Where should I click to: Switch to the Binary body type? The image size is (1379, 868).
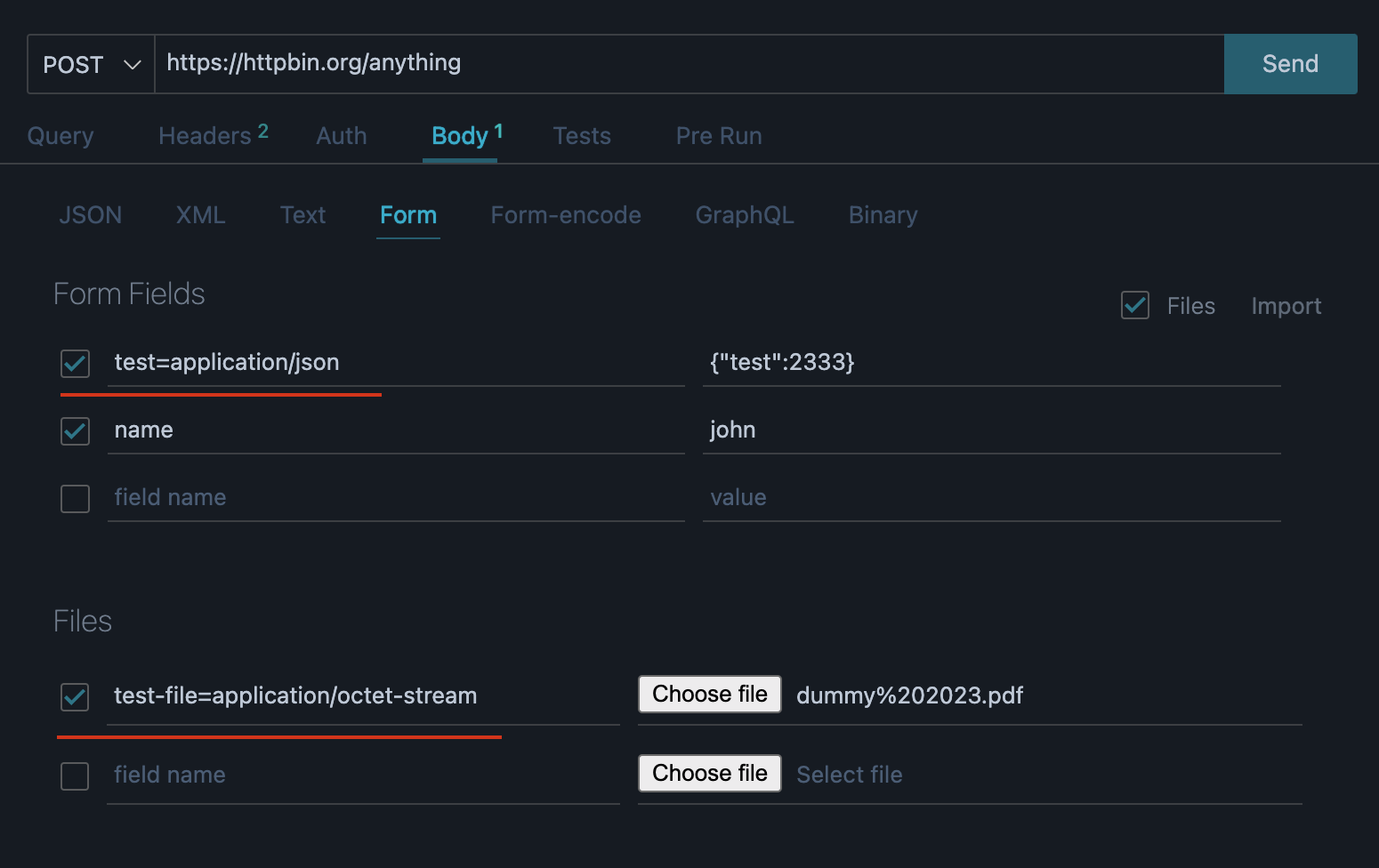(x=882, y=214)
